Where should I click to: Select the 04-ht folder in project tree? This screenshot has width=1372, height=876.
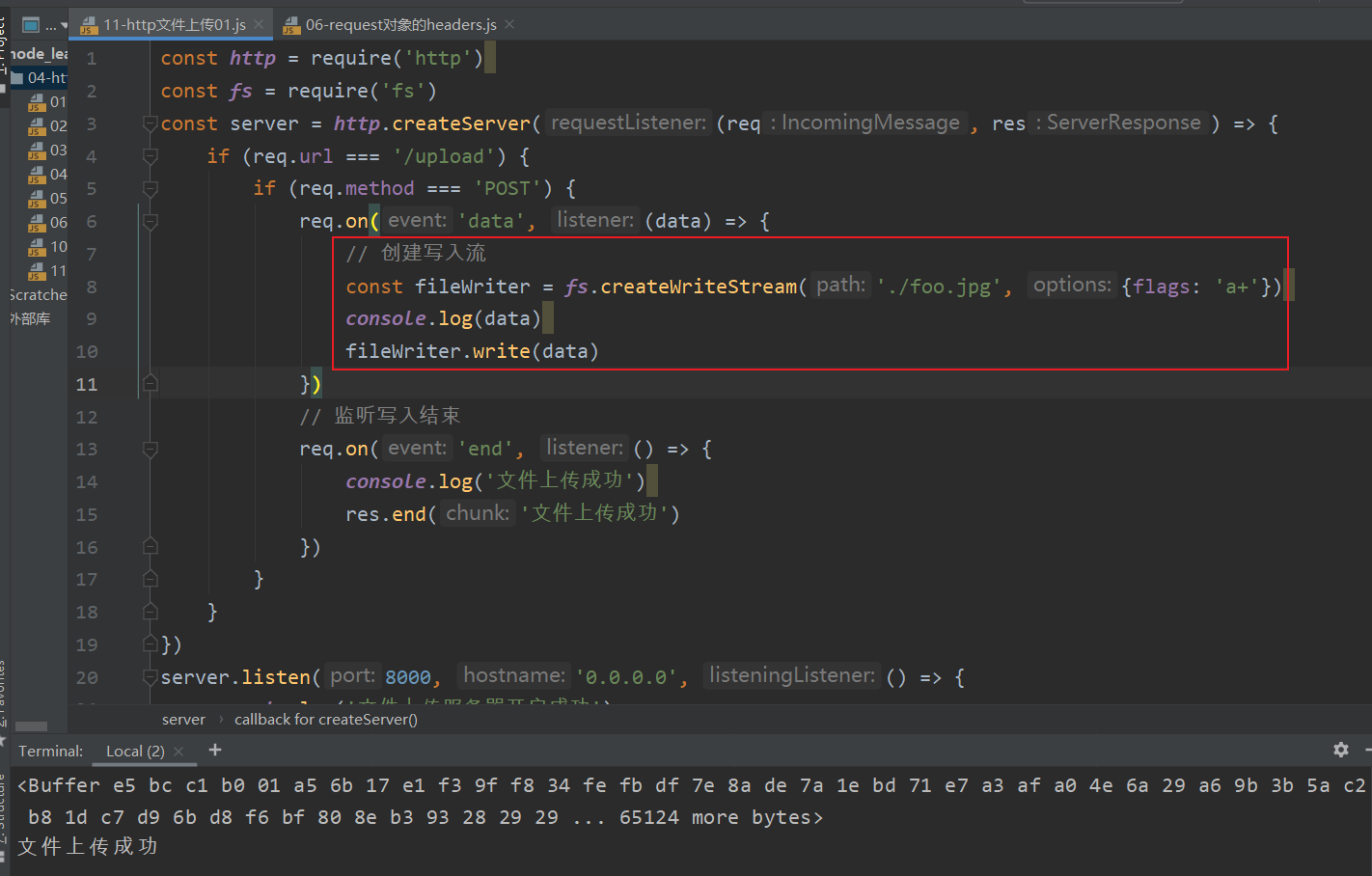39,77
